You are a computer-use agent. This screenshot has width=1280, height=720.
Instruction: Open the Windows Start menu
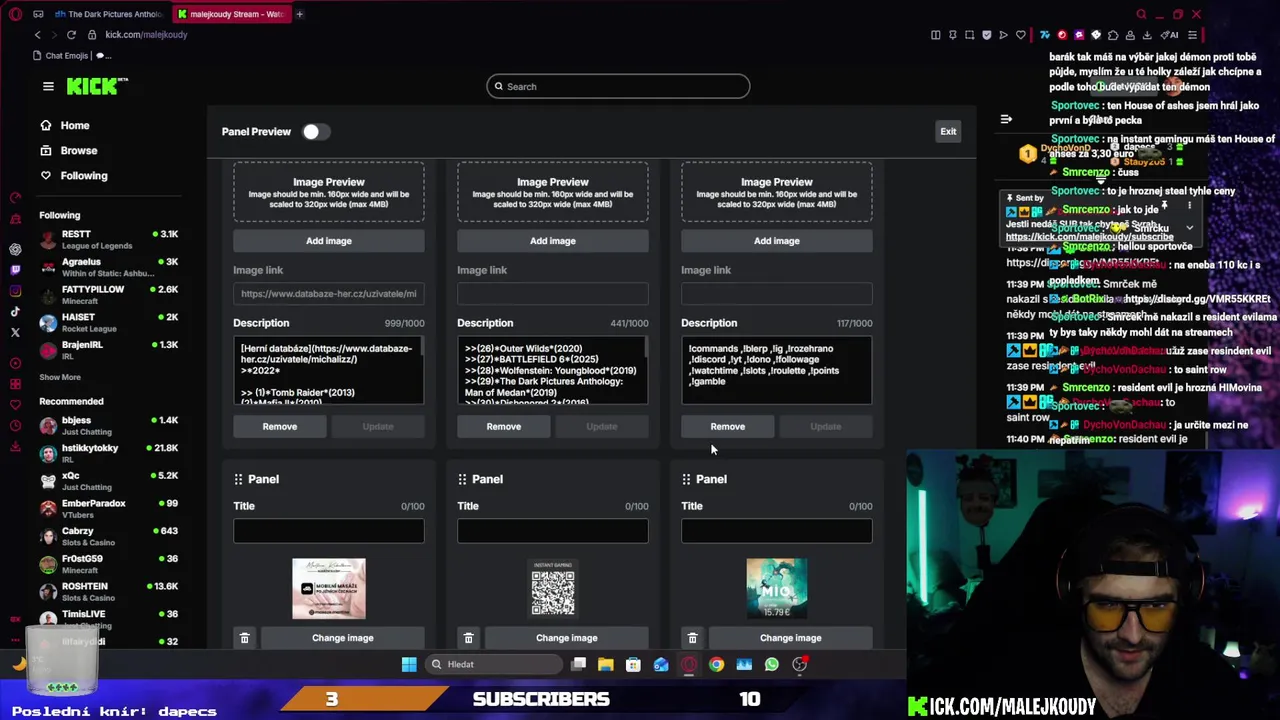click(409, 664)
